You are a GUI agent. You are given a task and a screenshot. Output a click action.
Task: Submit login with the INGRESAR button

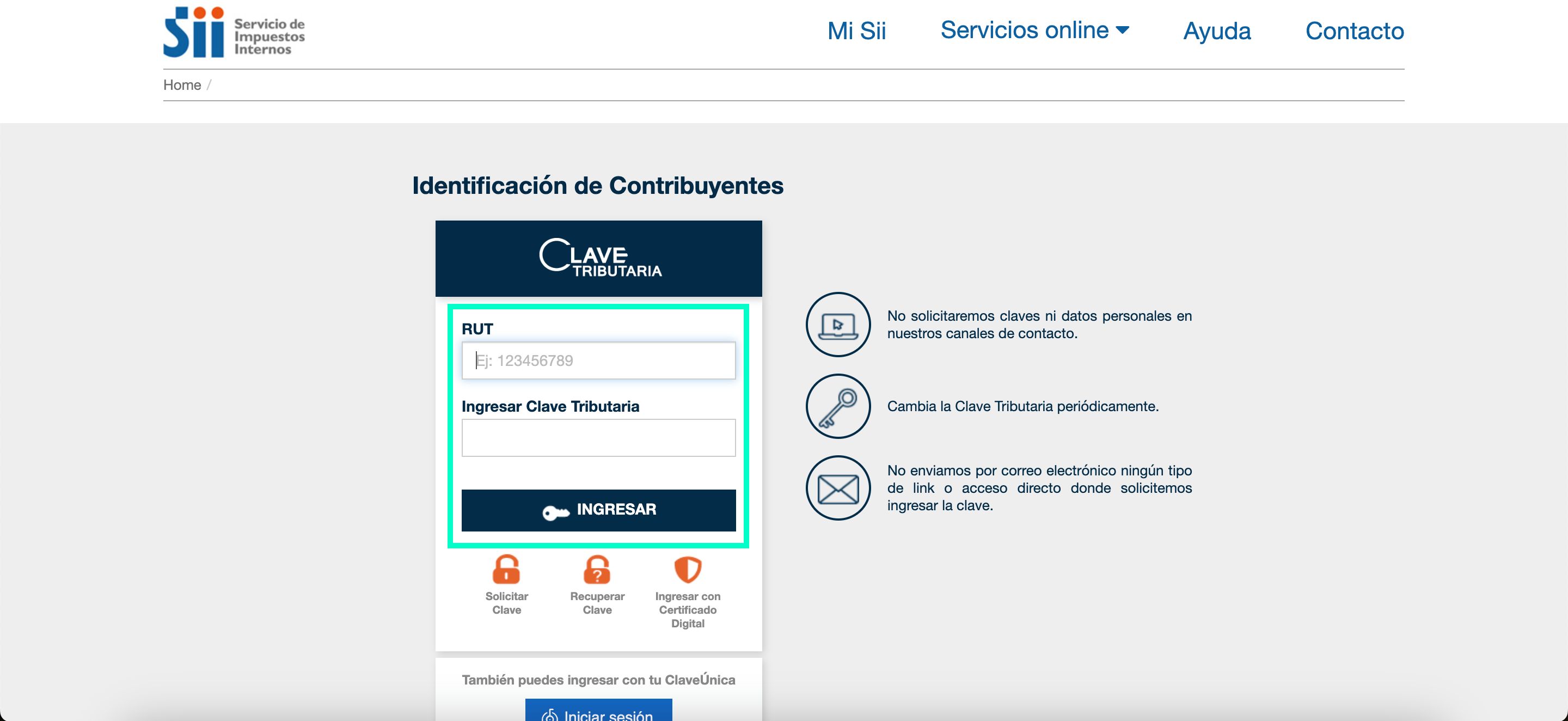pyautogui.click(x=598, y=510)
